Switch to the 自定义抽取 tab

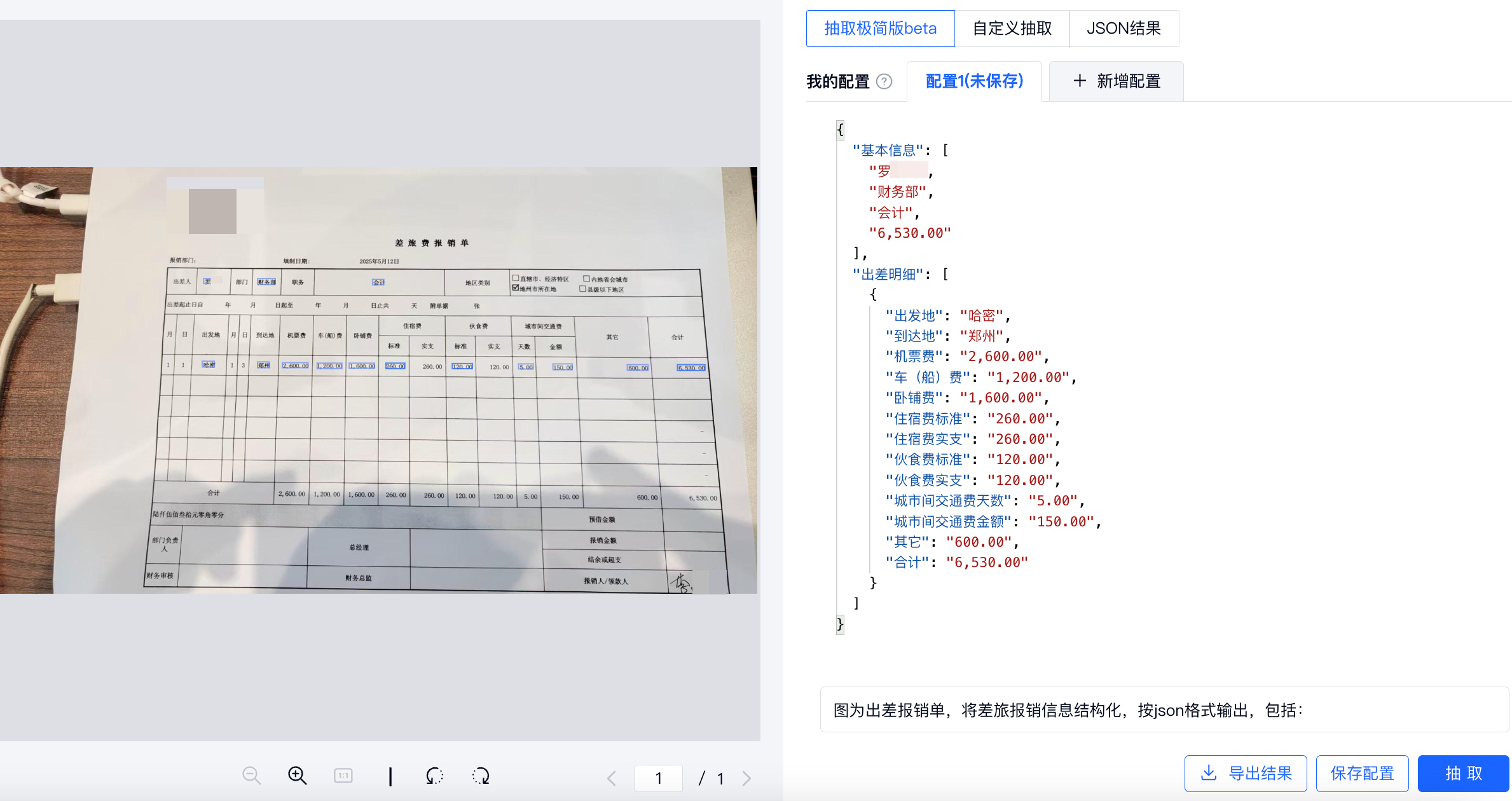coord(1012,29)
